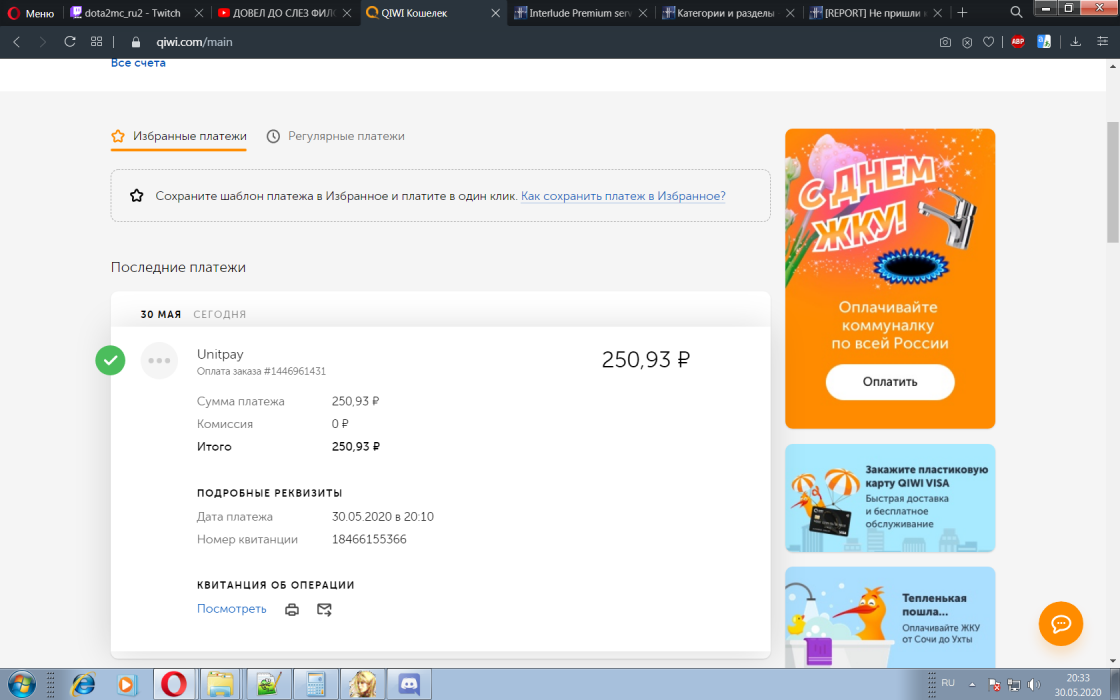1120x700 pixels.
Task: Click the heart bookmark icon in address bar
Action: click(x=989, y=42)
